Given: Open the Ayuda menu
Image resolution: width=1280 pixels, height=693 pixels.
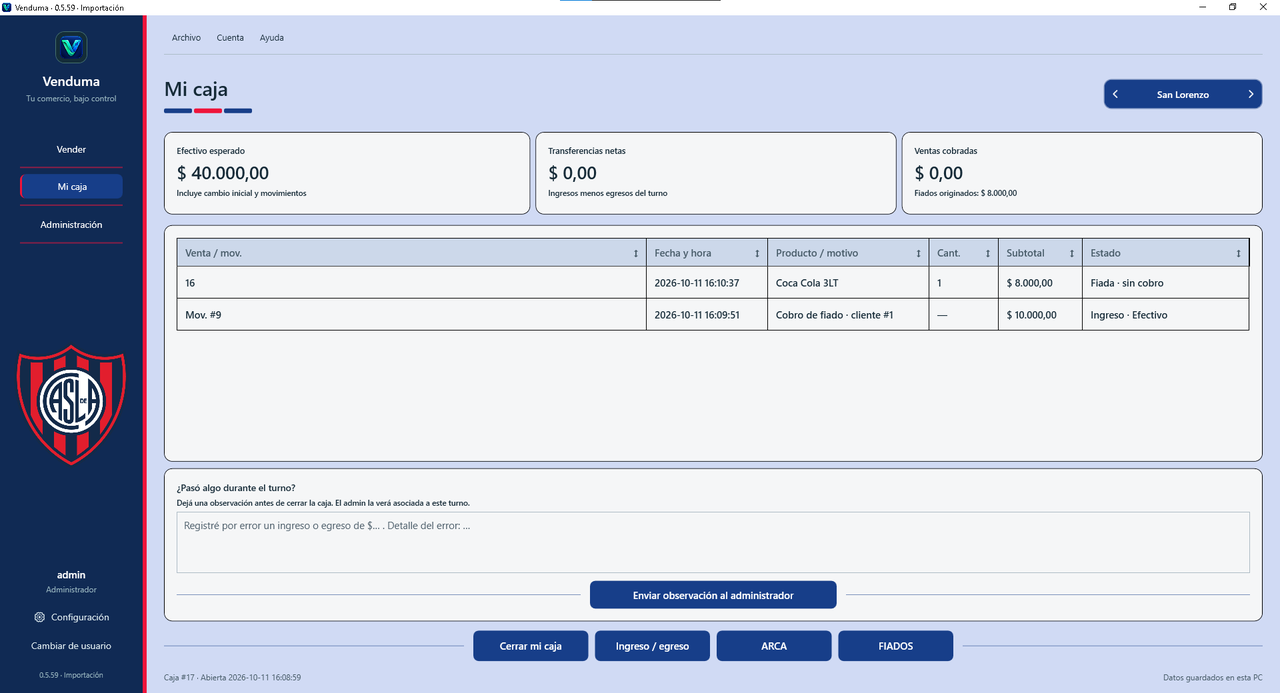Looking at the screenshot, I should [x=272, y=38].
